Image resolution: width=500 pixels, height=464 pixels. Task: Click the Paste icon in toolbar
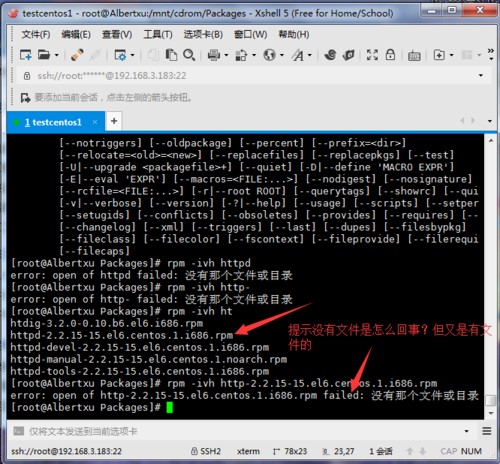coord(171,55)
